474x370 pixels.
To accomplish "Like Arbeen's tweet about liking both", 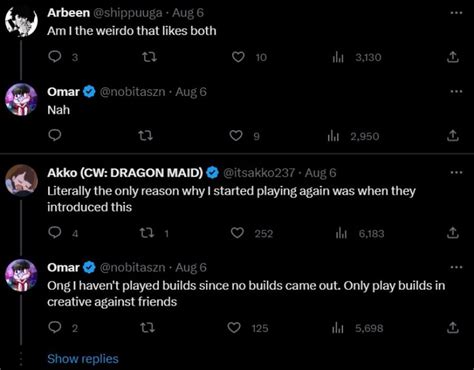I will tap(238, 57).
